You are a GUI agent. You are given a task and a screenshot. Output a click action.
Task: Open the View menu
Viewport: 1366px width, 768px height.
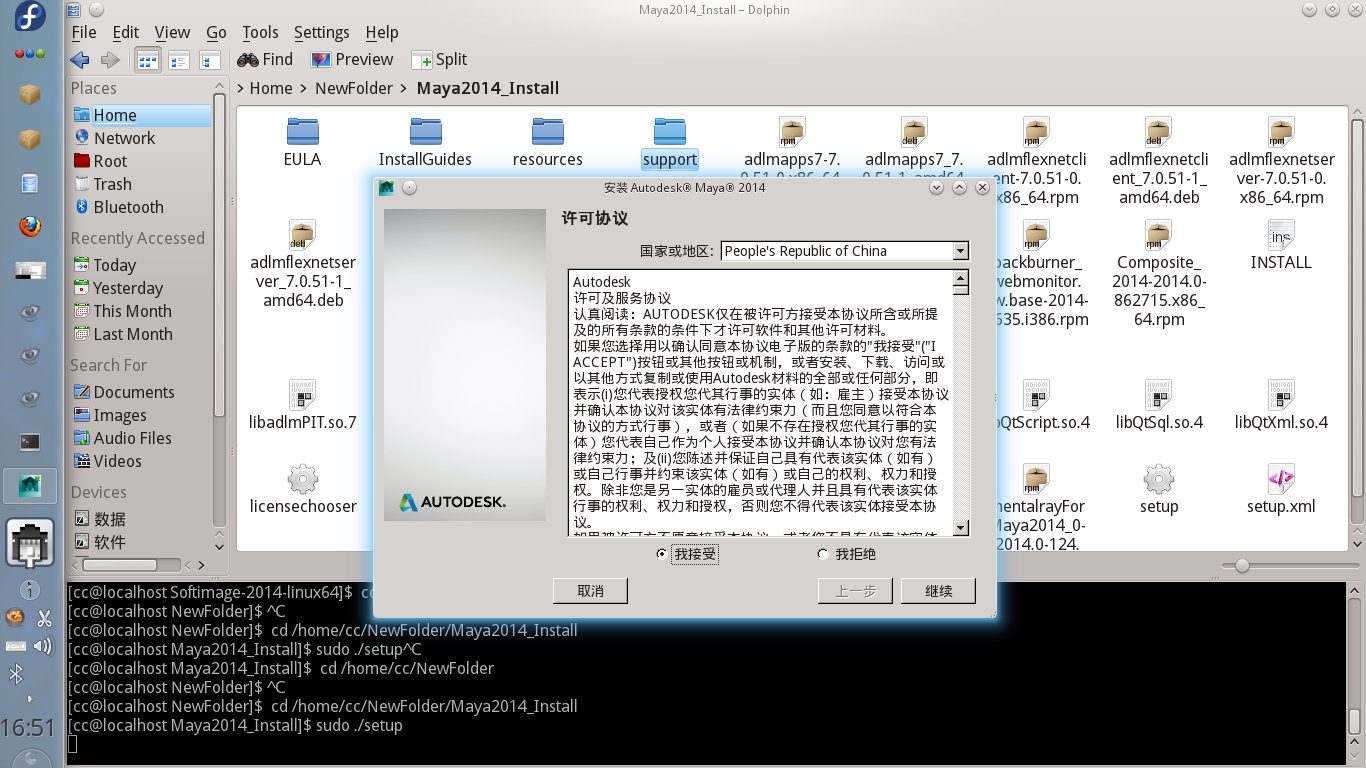(172, 32)
